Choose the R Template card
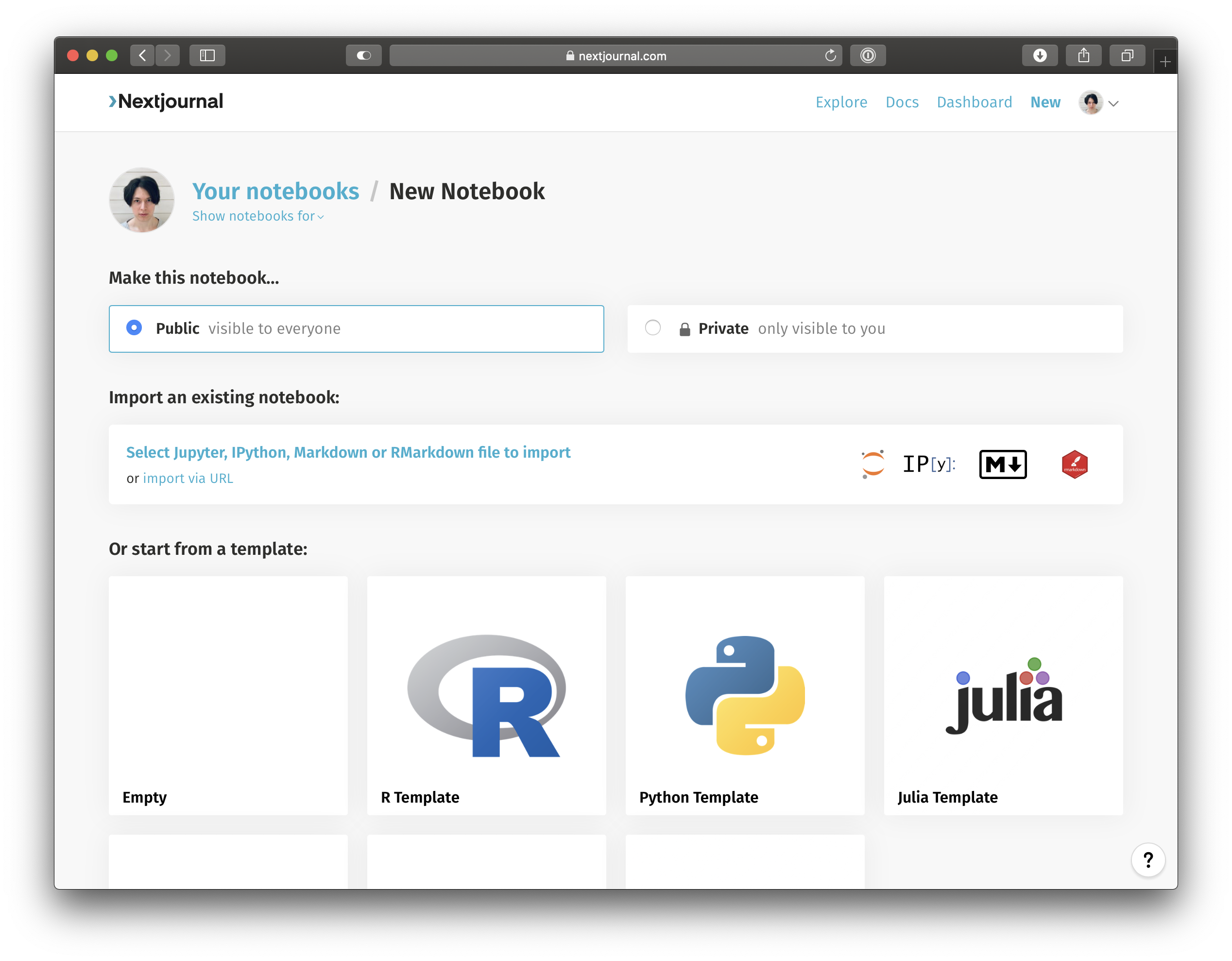 pos(486,695)
